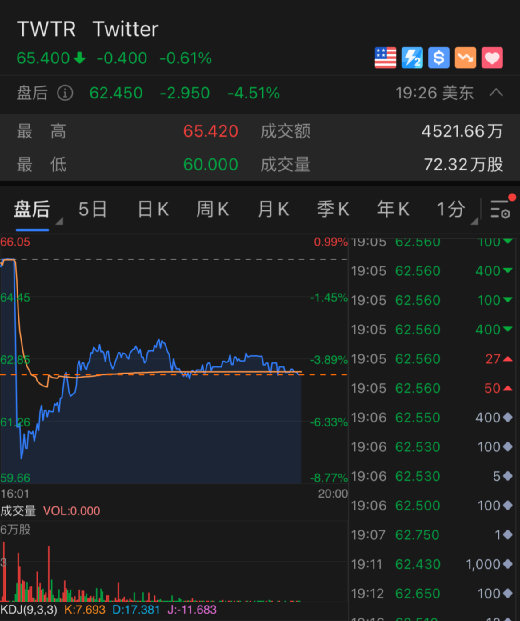Collapse the after-hours details chevron
Screen dimensions: 520x621
click(x=496, y=93)
